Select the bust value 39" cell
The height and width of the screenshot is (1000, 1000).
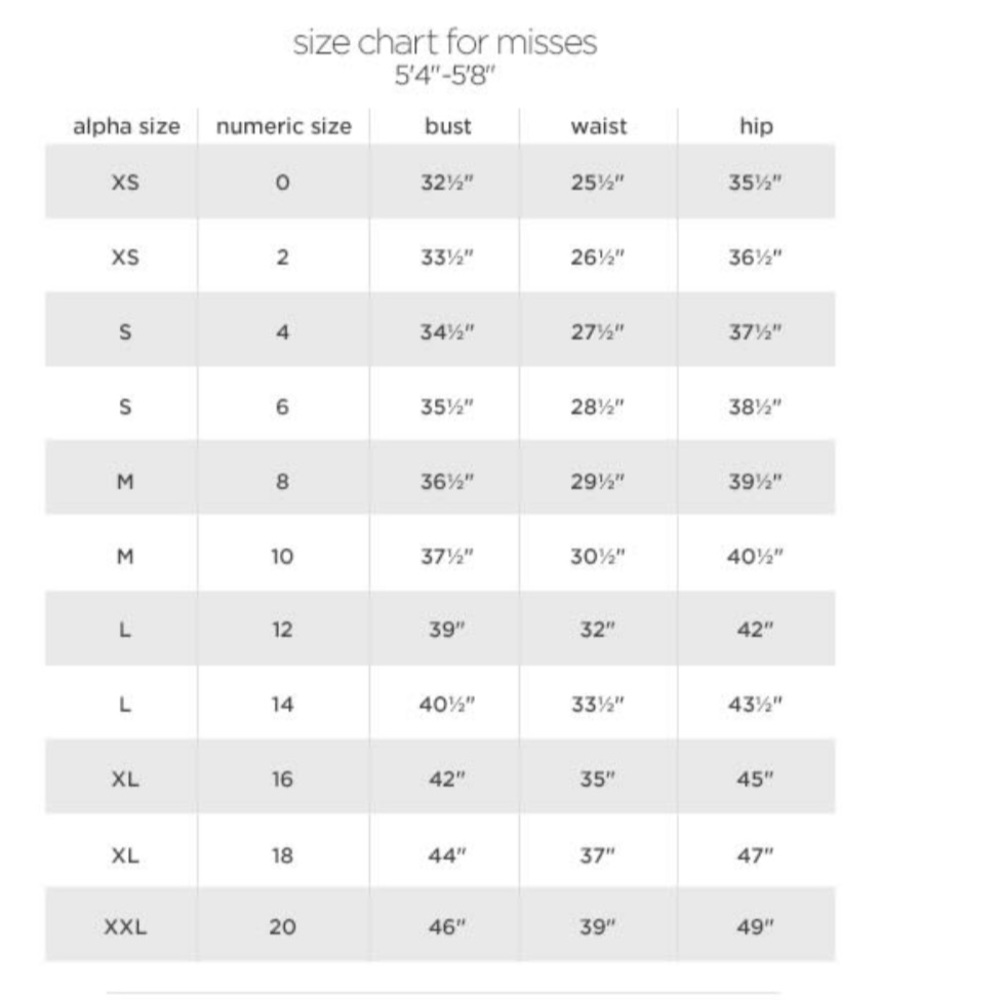coord(446,629)
